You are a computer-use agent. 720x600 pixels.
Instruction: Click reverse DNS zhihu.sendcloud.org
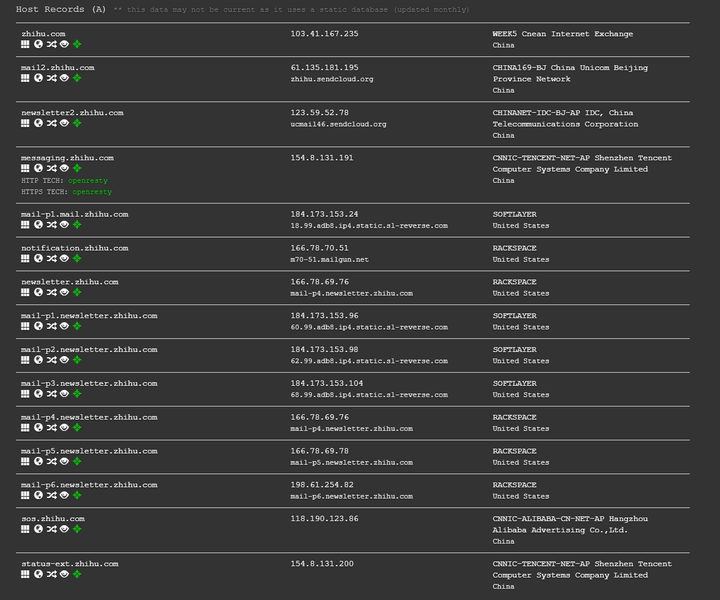332,79
